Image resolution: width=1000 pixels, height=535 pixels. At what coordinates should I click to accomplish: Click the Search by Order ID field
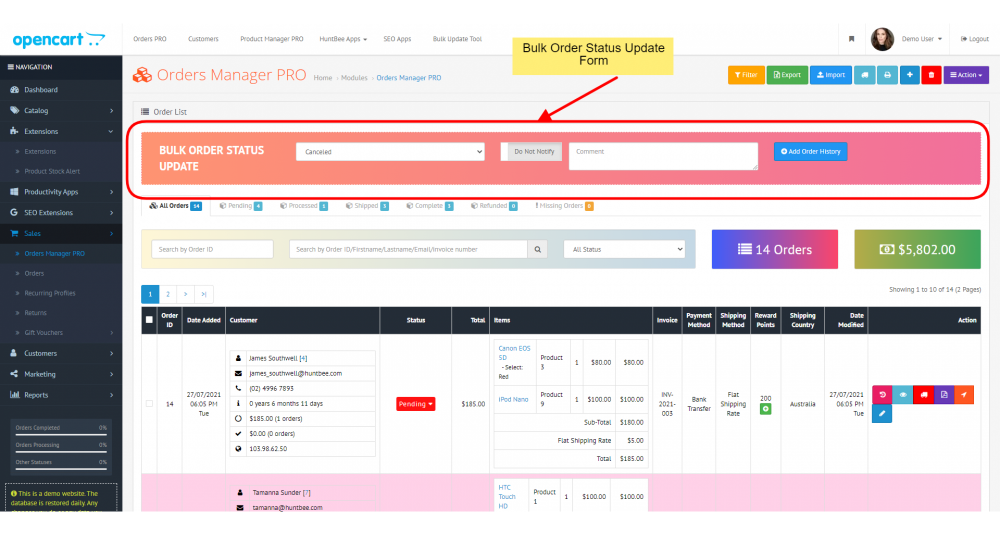point(212,249)
